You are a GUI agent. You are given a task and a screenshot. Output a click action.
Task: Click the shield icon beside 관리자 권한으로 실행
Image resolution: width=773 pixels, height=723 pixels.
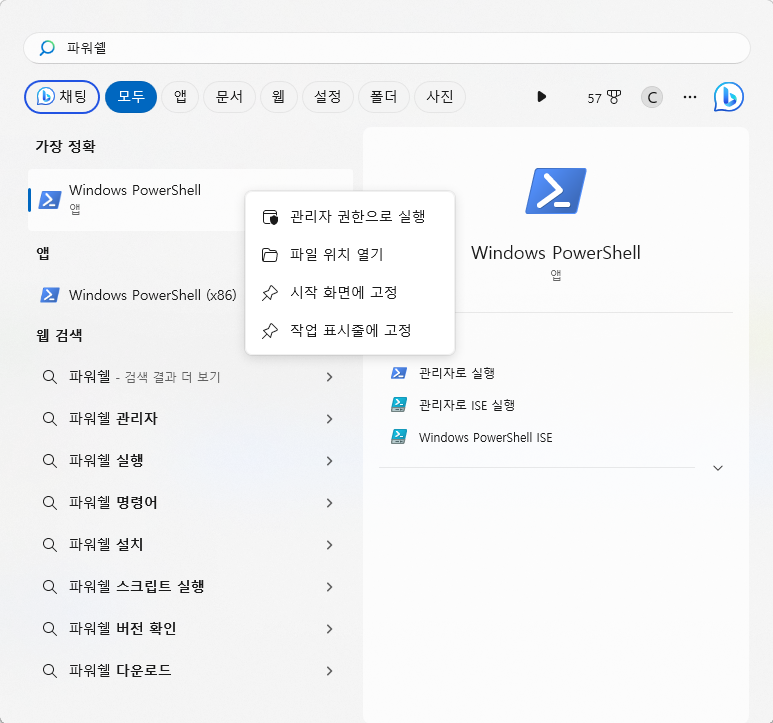270,217
